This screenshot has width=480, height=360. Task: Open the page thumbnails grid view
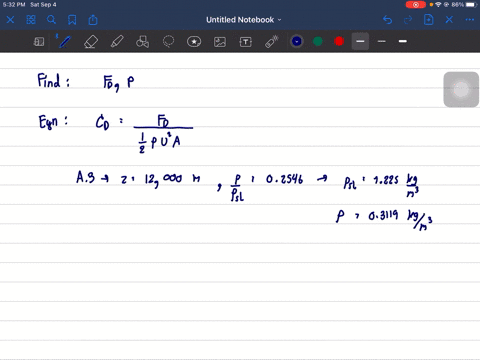(x=31, y=20)
